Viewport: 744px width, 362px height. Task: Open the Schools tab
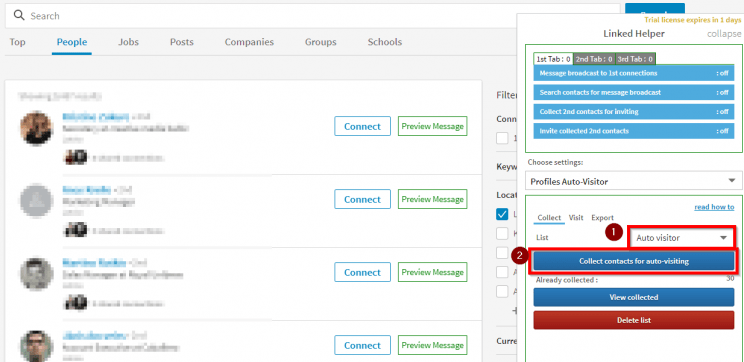[x=385, y=42]
